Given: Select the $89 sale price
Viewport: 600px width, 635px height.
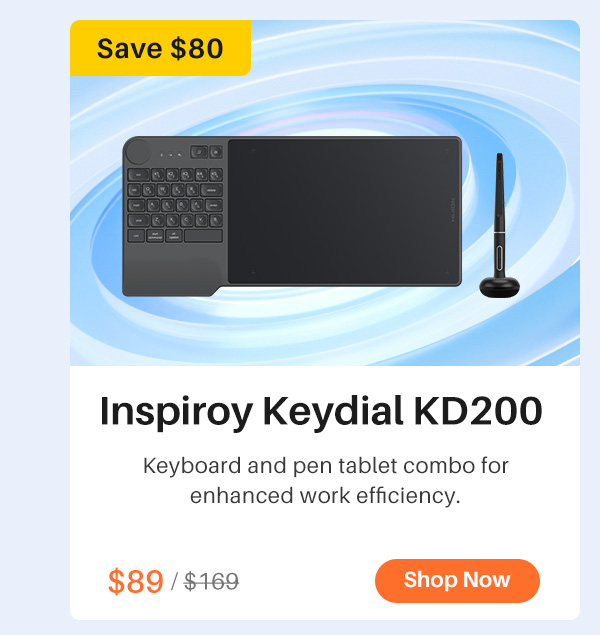Looking at the screenshot, I should tap(136, 581).
